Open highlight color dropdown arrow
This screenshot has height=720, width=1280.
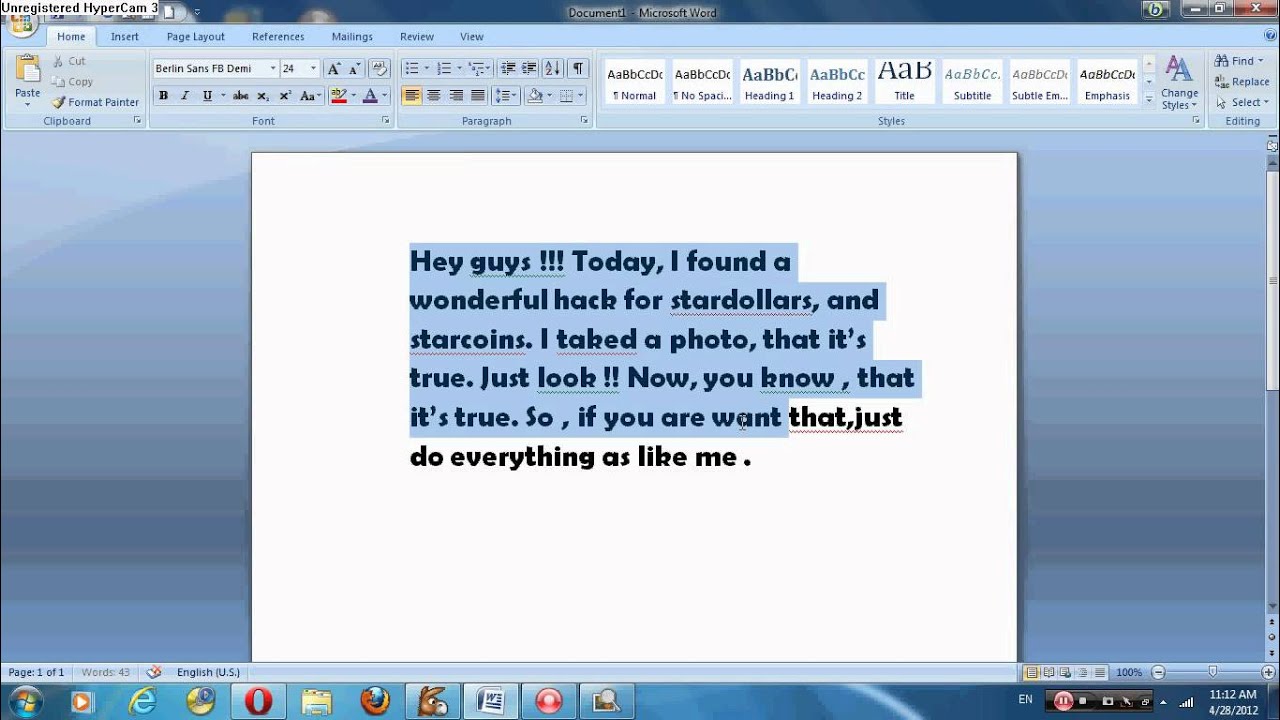pos(353,96)
